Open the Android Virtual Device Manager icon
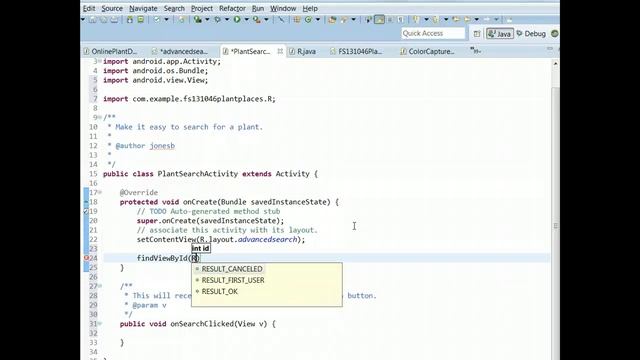 pyautogui.click(x=140, y=20)
